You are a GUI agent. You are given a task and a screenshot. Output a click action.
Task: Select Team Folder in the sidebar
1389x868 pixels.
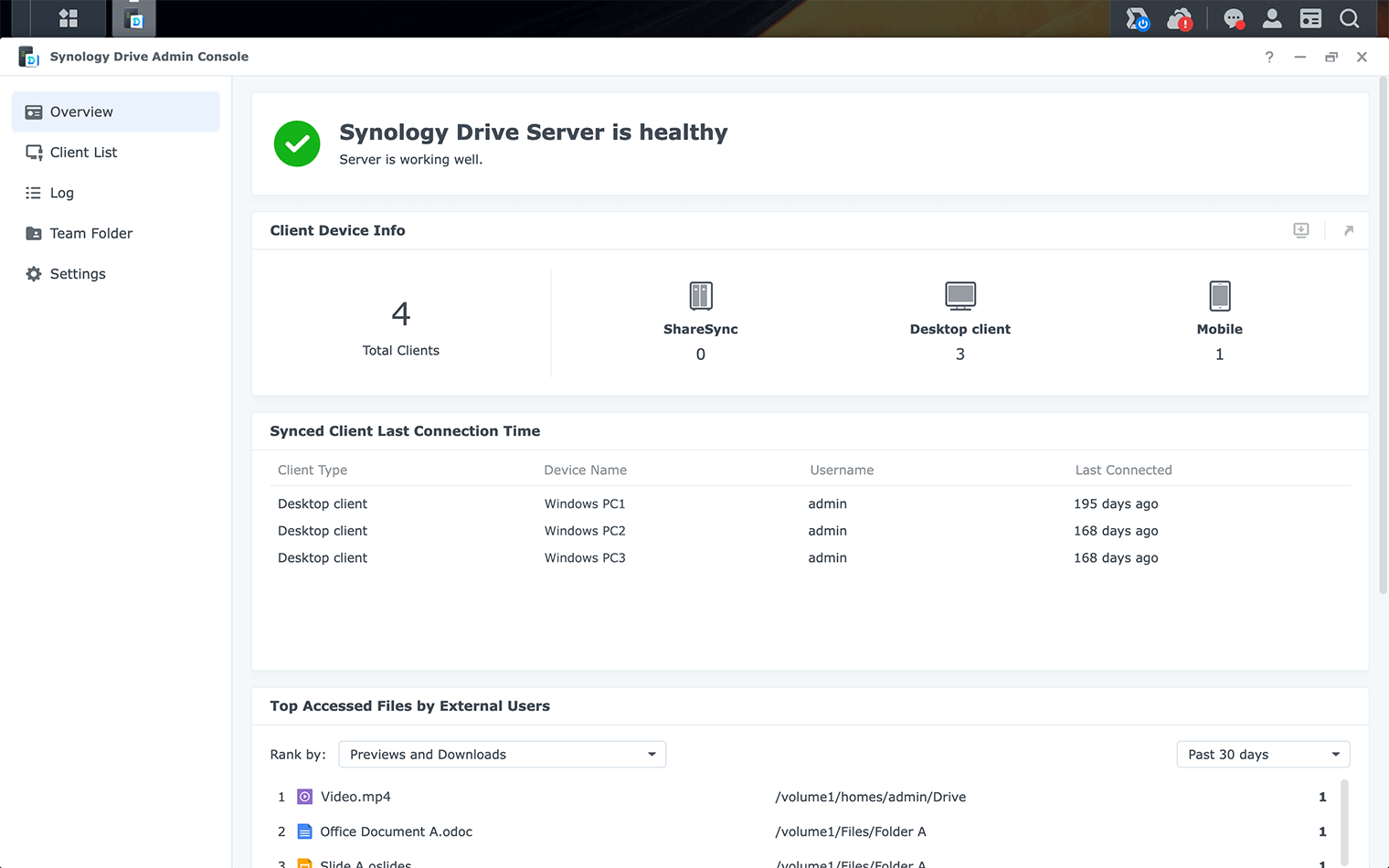coord(90,233)
